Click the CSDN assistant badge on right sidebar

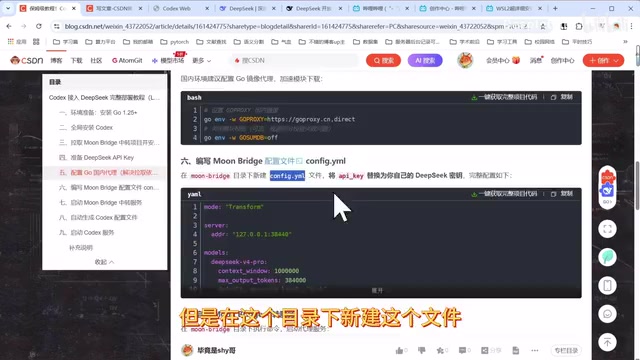pos(607,188)
